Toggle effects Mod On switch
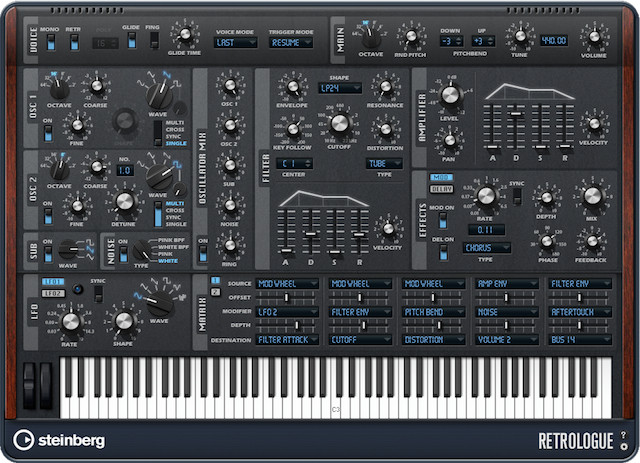The image size is (640, 463). [x=442, y=220]
